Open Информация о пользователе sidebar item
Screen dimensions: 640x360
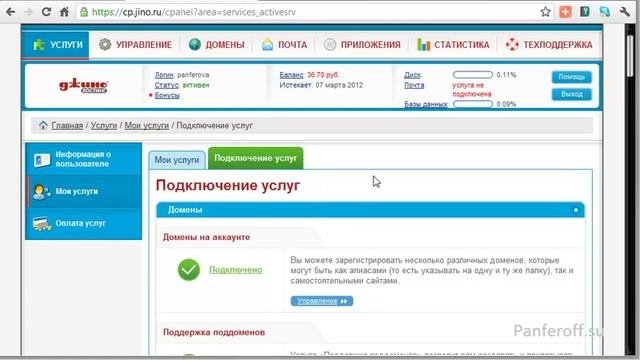pos(84,159)
